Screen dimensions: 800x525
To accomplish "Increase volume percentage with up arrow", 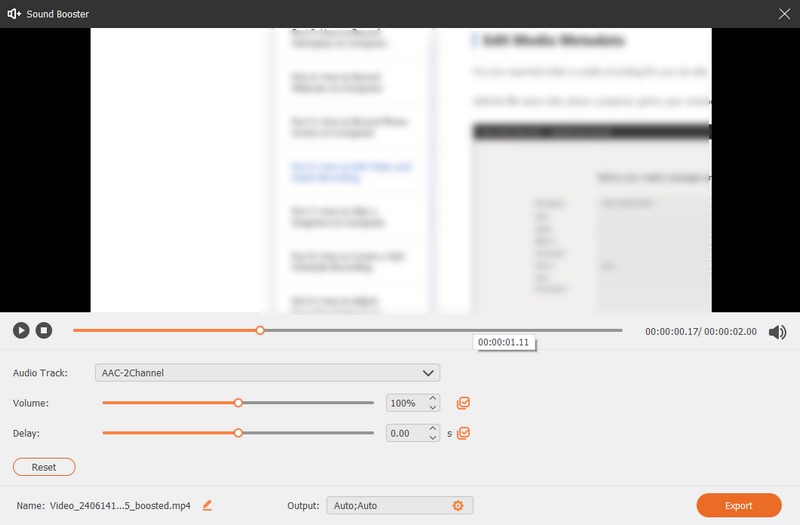I will point(433,398).
